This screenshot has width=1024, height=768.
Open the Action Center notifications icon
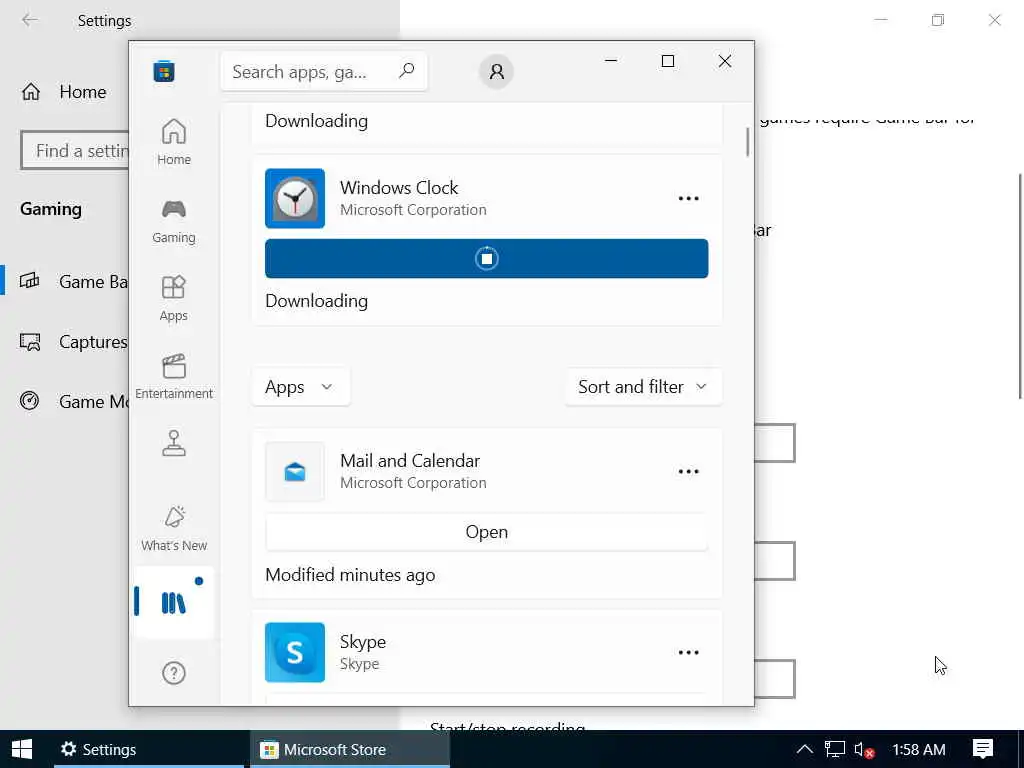tap(983, 749)
